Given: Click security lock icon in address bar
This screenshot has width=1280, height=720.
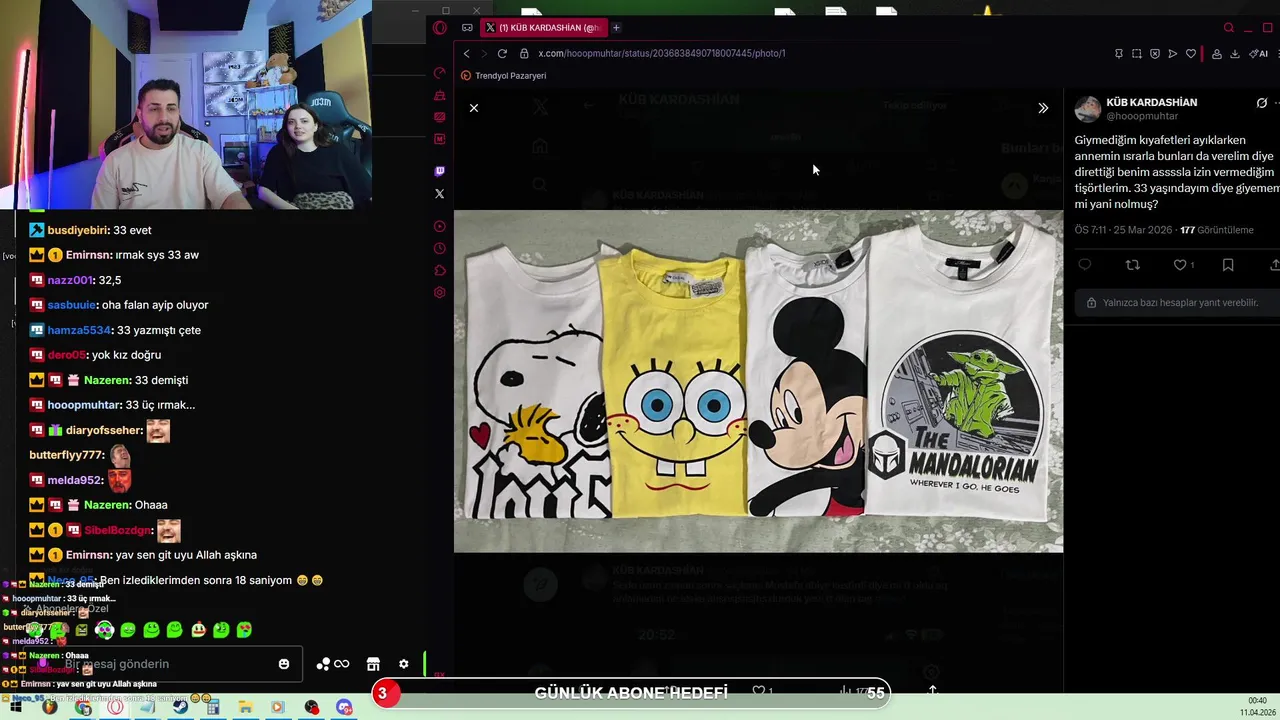Looking at the screenshot, I should [x=526, y=53].
